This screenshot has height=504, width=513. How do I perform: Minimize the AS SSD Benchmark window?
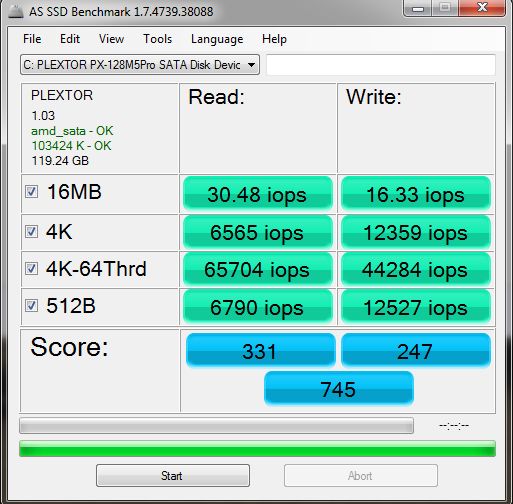coord(418,8)
